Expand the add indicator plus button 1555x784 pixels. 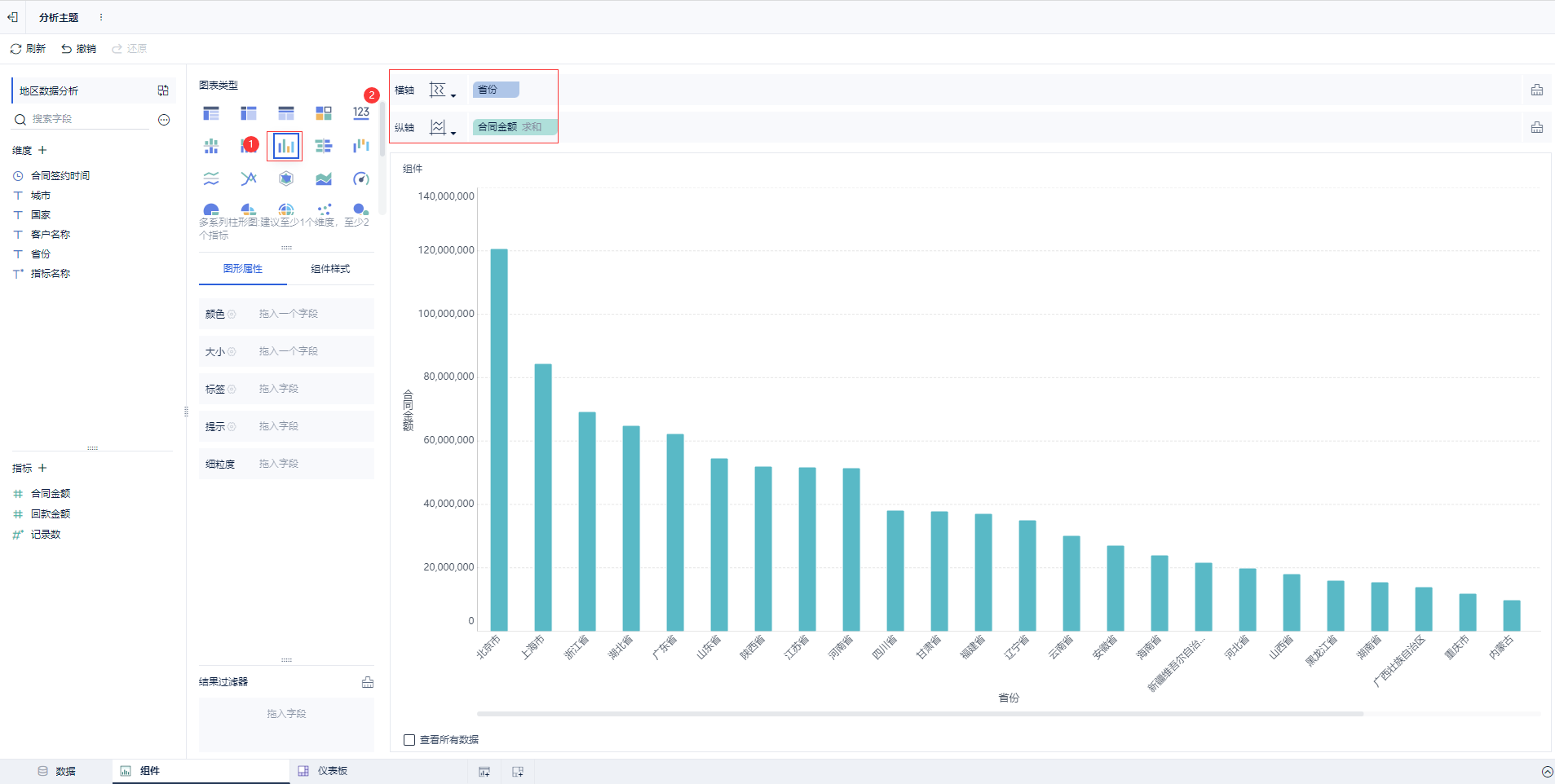(x=42, y=468)
